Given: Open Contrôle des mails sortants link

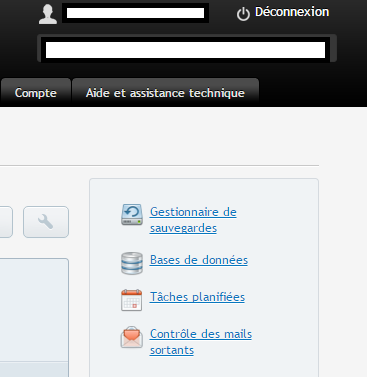Looking at the screenshot, I should 201,342.
